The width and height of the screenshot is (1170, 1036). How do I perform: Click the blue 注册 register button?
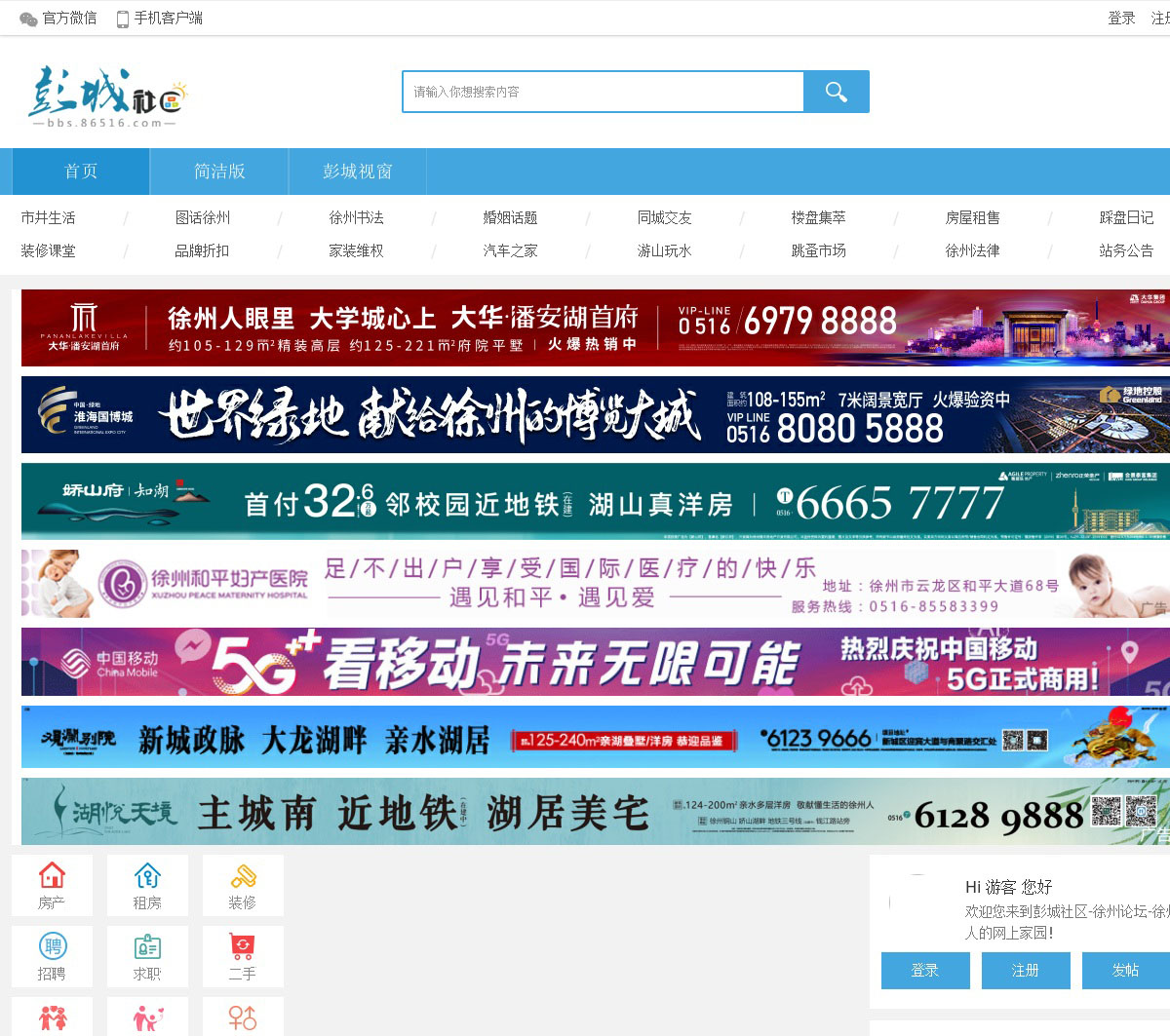pos(1025,971)
